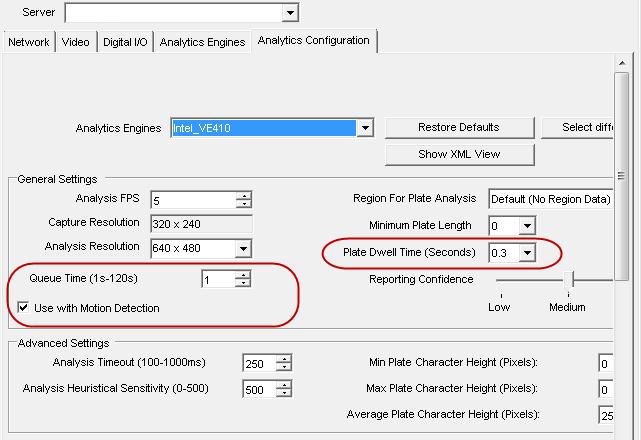Decrease Analysis Heuristical Sensitivity spinner value

click(283, 393)
